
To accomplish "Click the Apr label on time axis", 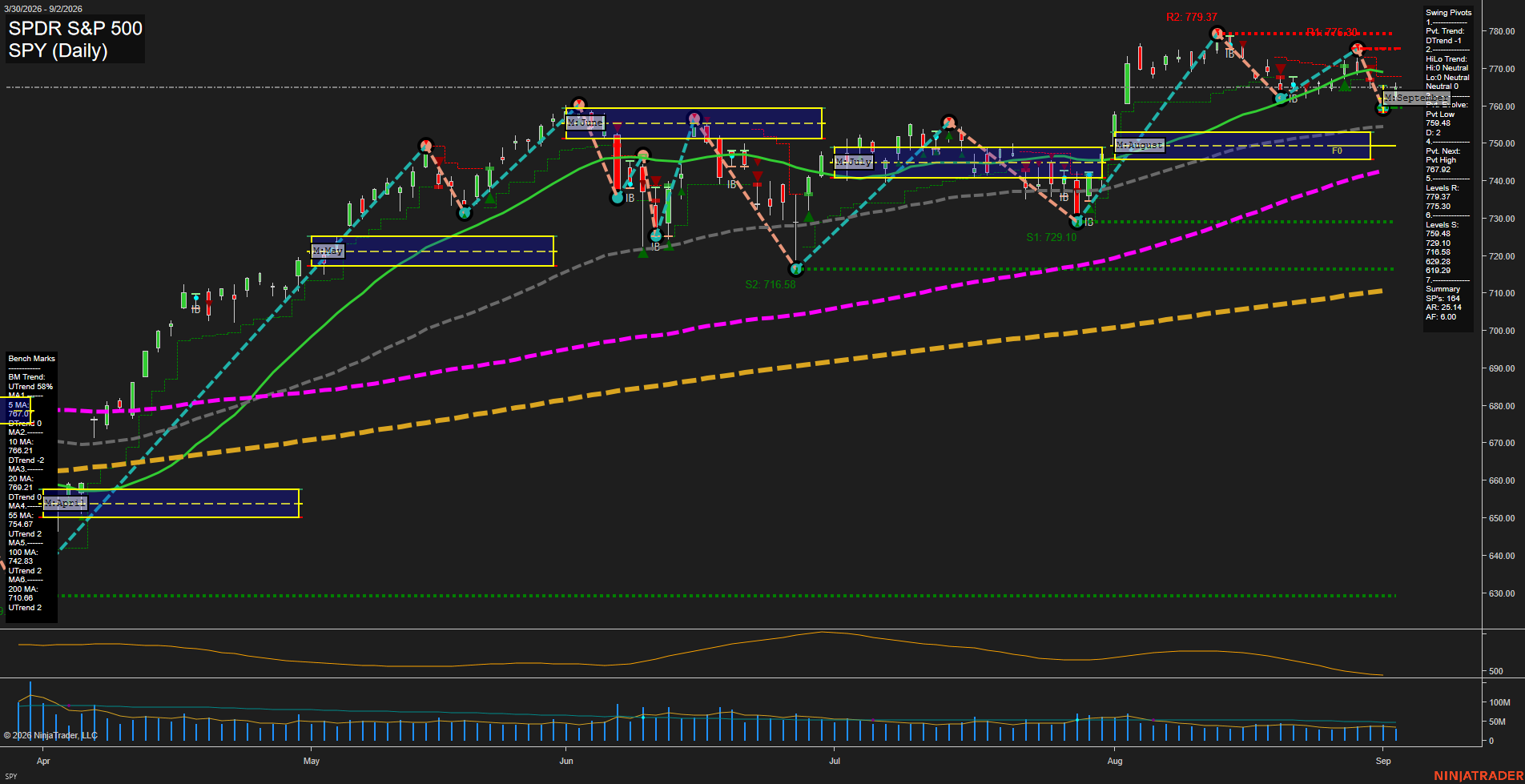I will coord(43,761).
